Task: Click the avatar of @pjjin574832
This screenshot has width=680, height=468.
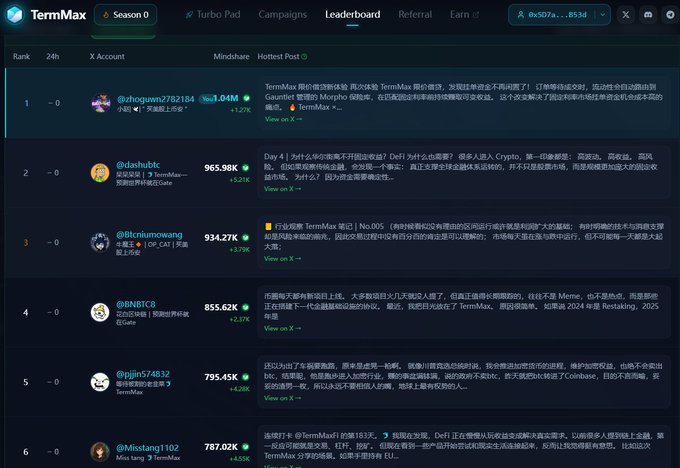Action: [100, 382]
